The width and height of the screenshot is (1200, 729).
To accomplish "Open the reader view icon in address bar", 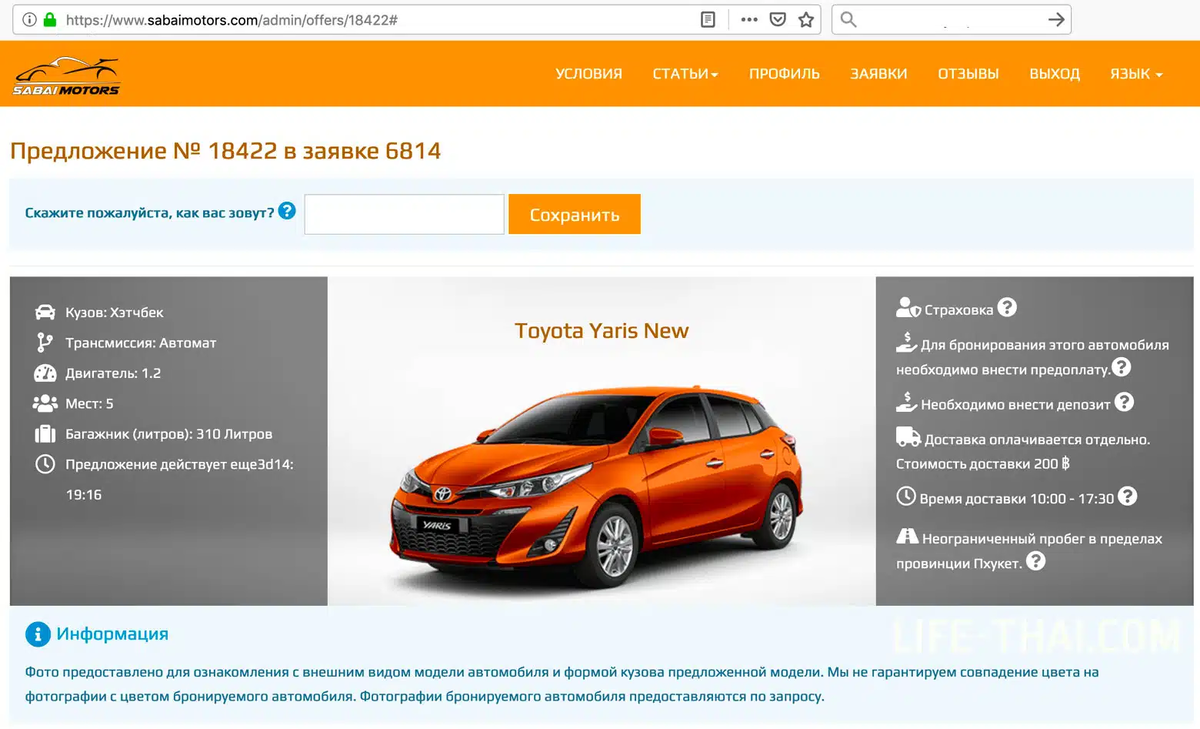I will point(708,20).
